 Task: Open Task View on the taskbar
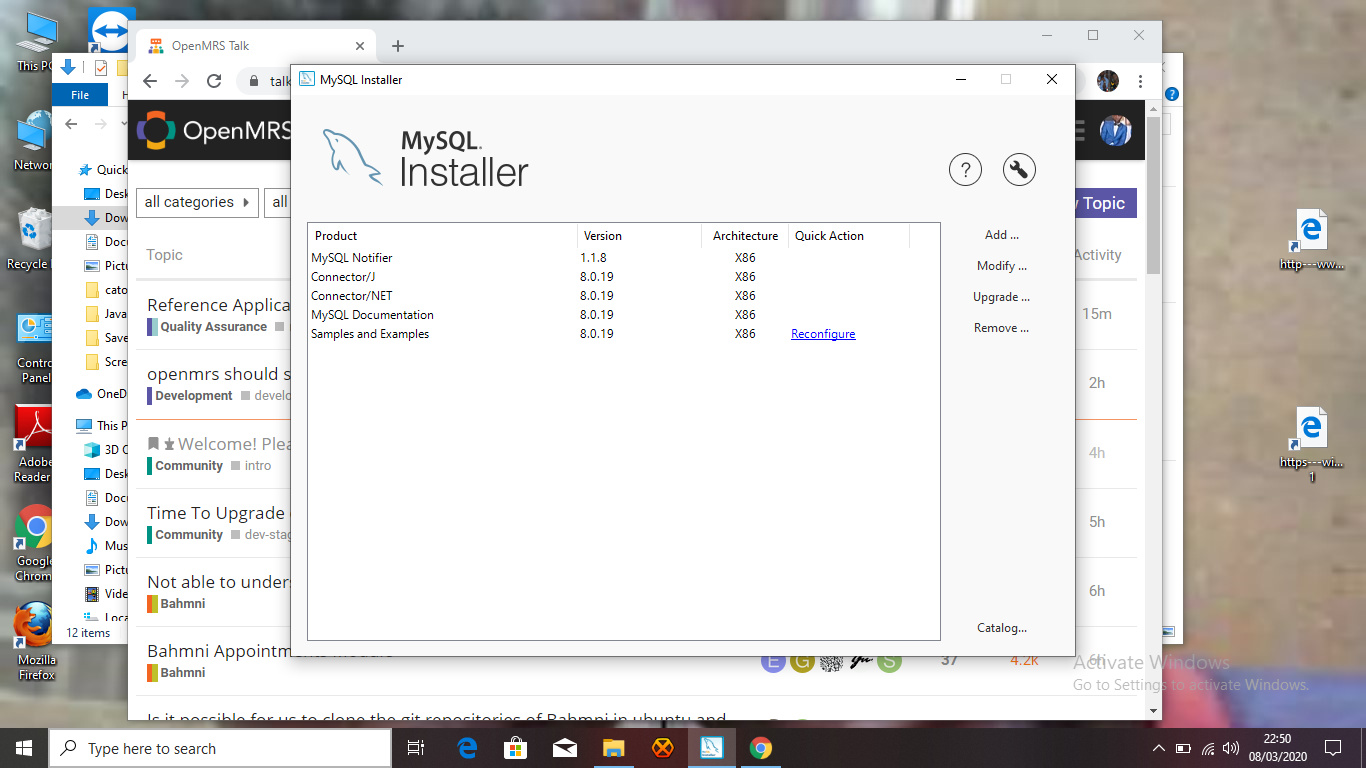tap(416, 748)
